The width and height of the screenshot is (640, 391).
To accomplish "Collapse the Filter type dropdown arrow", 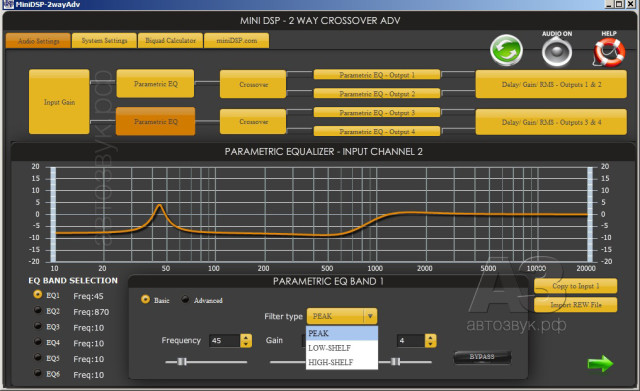I will (x=370, y=316).
